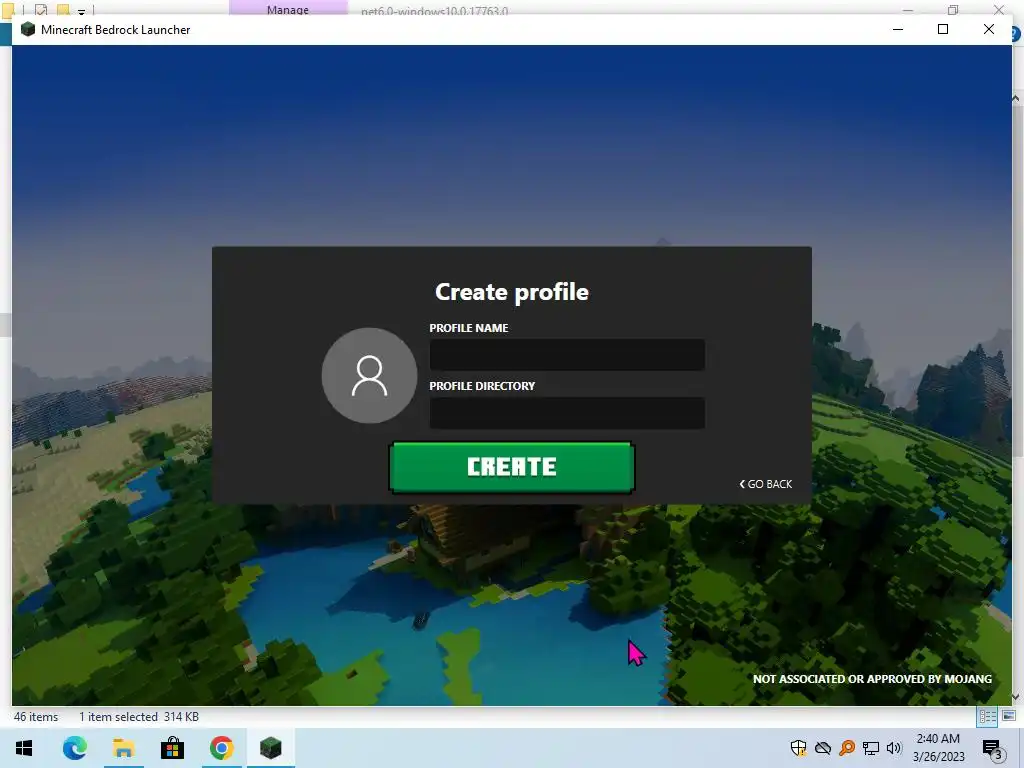1024x768 pixels.
Task: Switch File Explorer to large icons view
Action: (1009, 716)
